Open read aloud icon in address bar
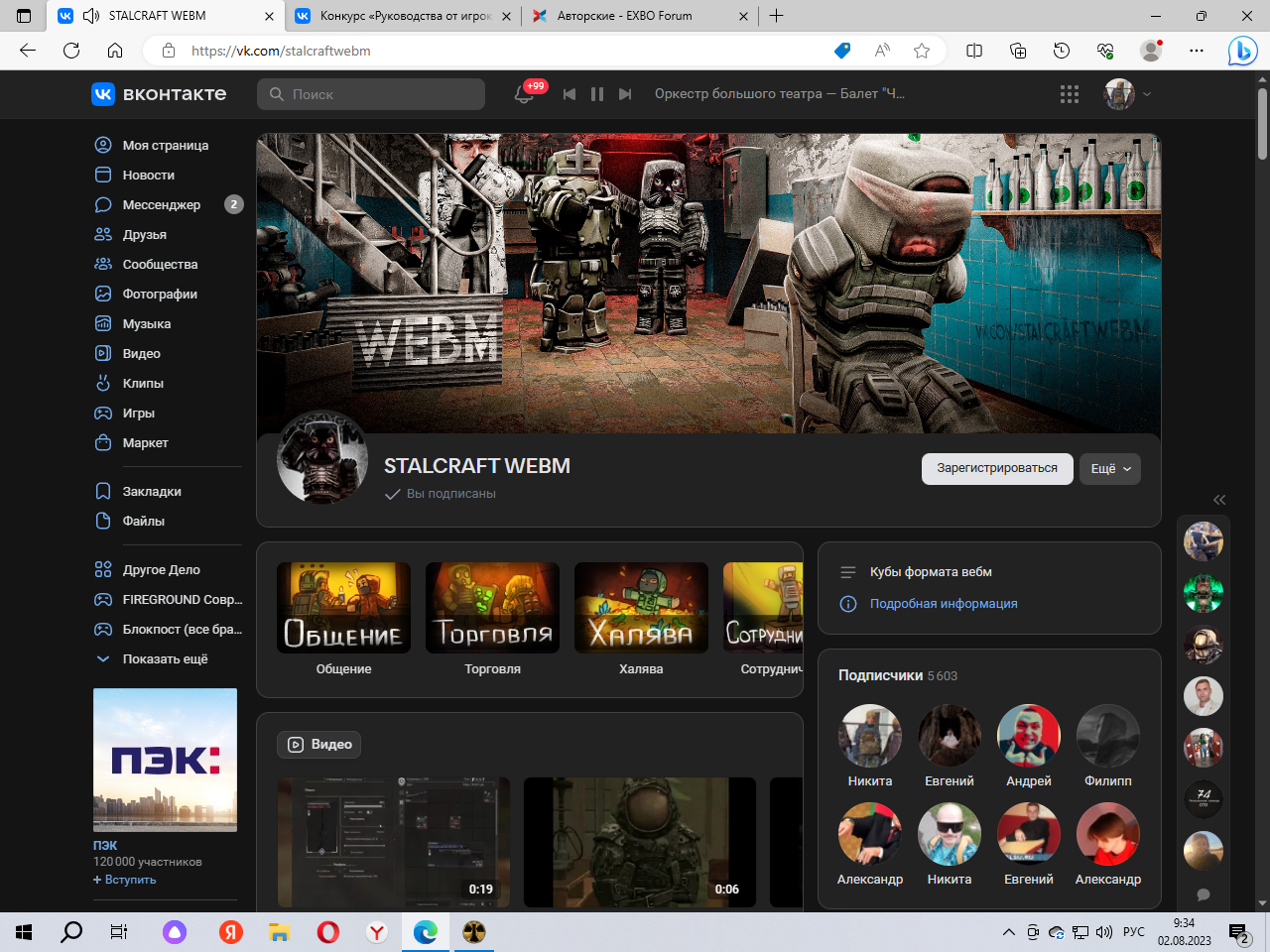The image size is (1270, 952). click(882, 51)
